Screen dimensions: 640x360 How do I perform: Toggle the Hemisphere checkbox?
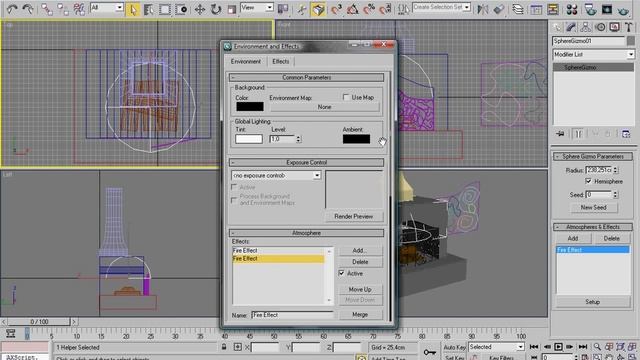[x=588, y=181]
